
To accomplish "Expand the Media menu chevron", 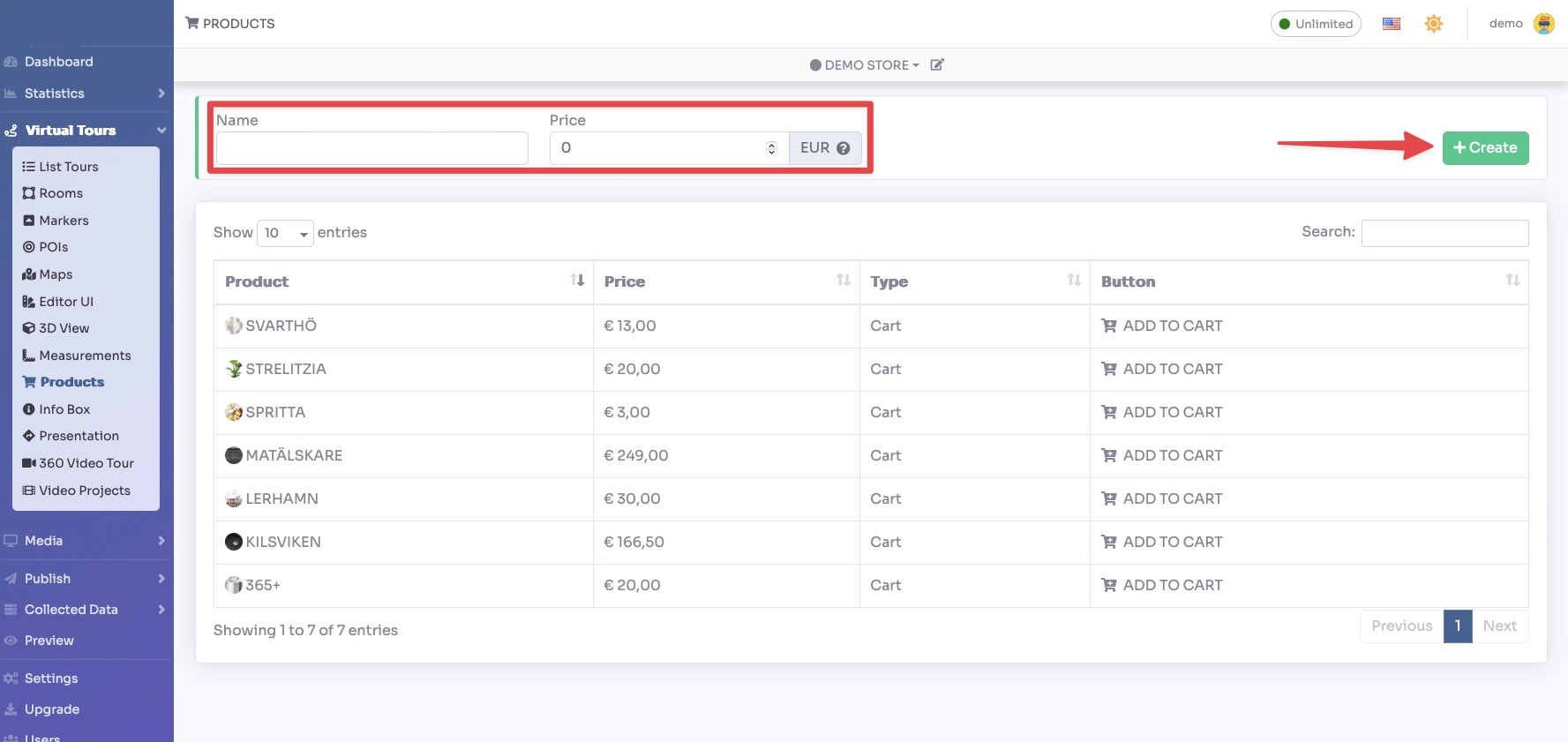I will (161, 541).
